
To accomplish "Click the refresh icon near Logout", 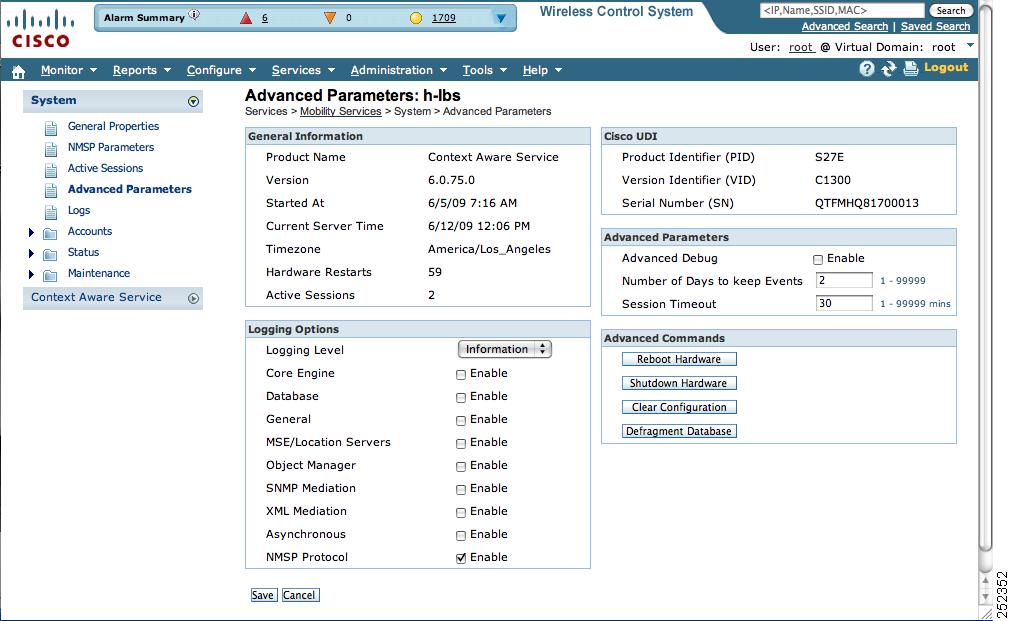I will [887, 69].
